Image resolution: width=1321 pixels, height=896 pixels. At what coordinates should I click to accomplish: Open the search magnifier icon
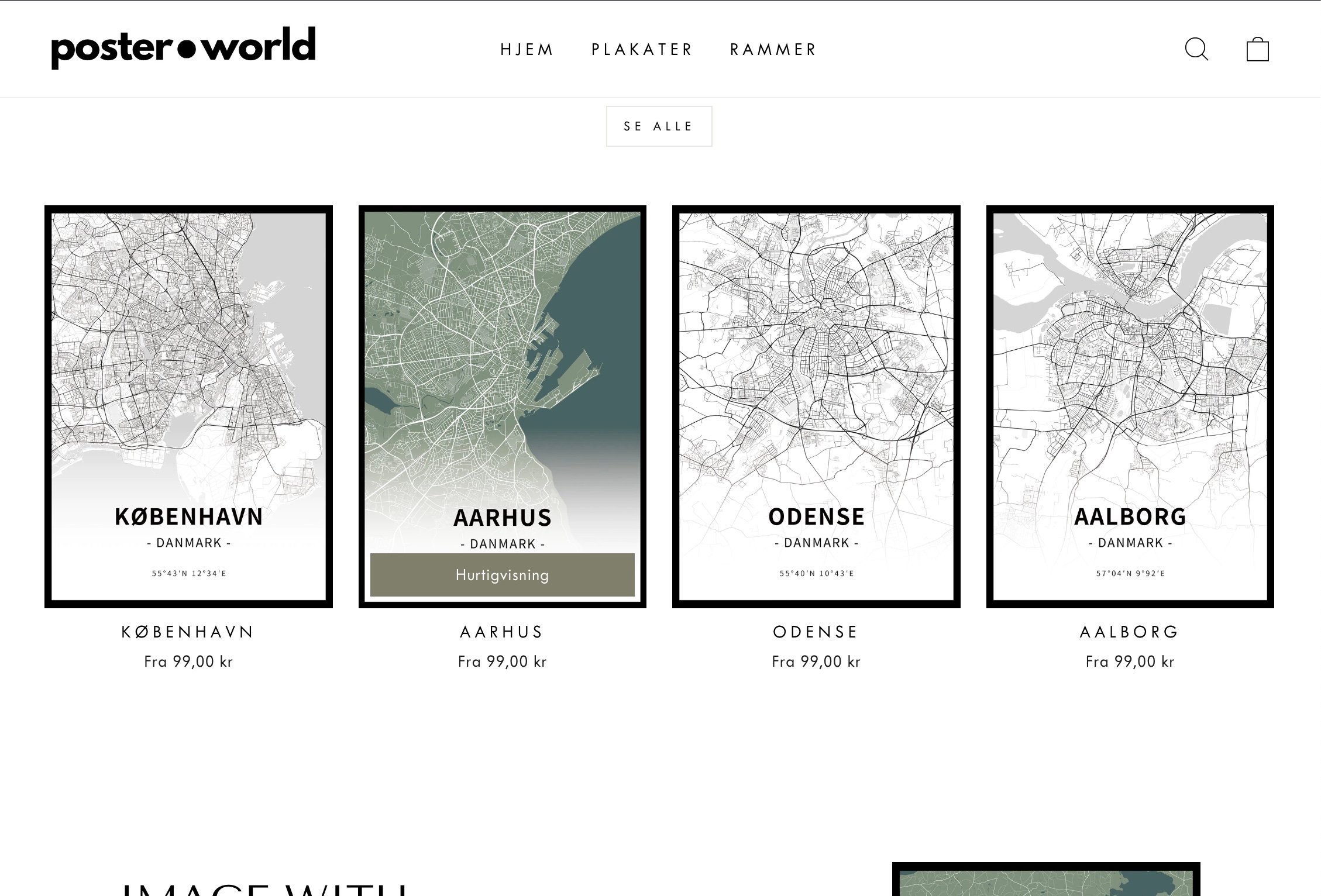pyautogui.click(x=1196, y=49)
